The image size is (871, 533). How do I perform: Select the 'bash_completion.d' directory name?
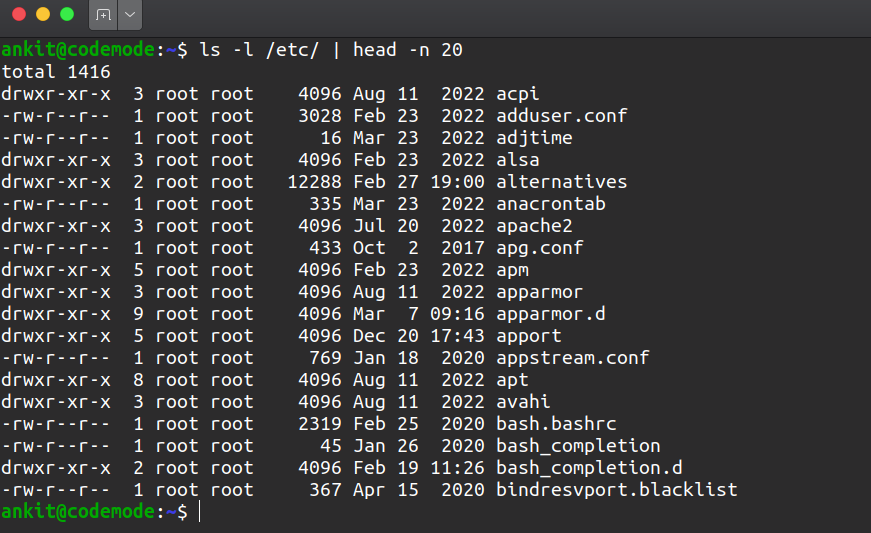tap(589, 468)
